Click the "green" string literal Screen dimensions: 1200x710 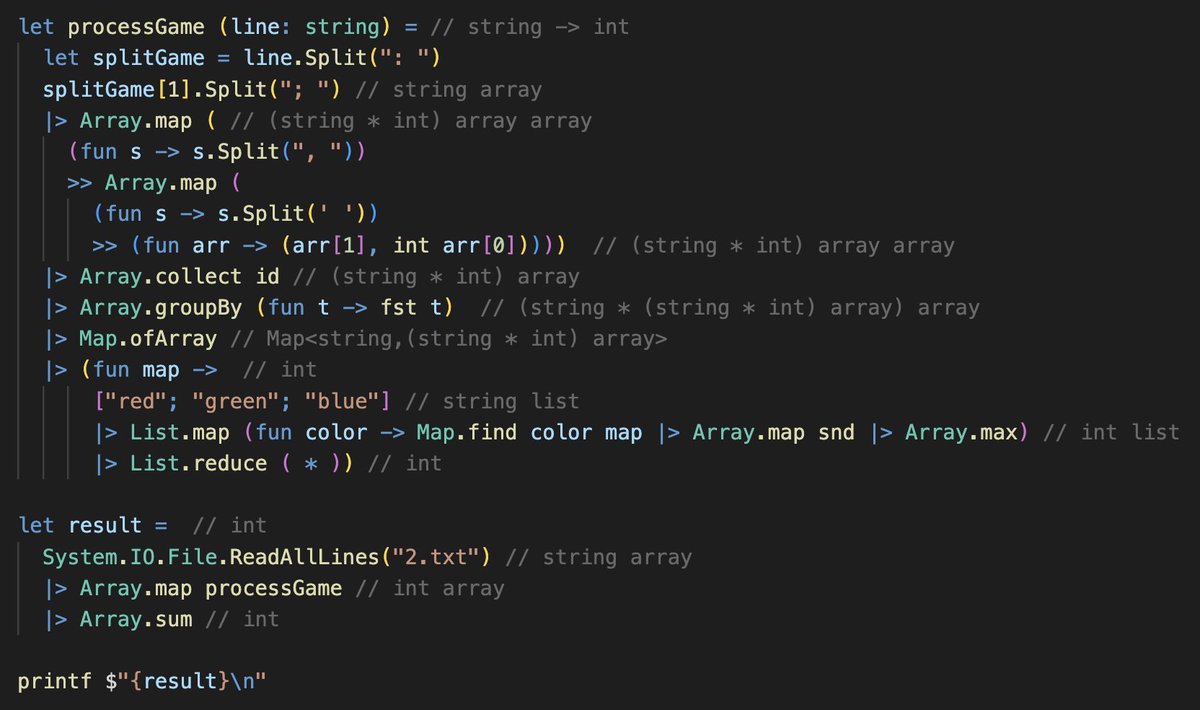(x=236, y=401)
